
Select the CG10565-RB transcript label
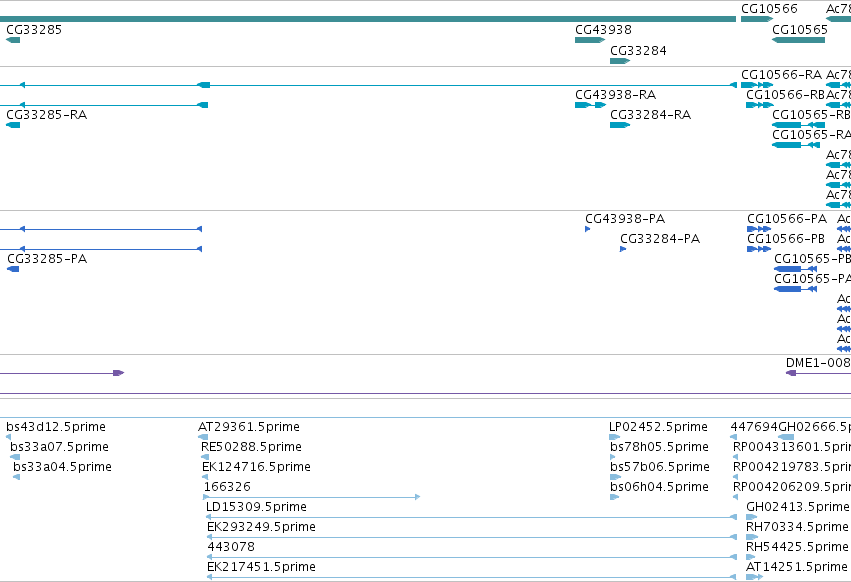point(811,115)
